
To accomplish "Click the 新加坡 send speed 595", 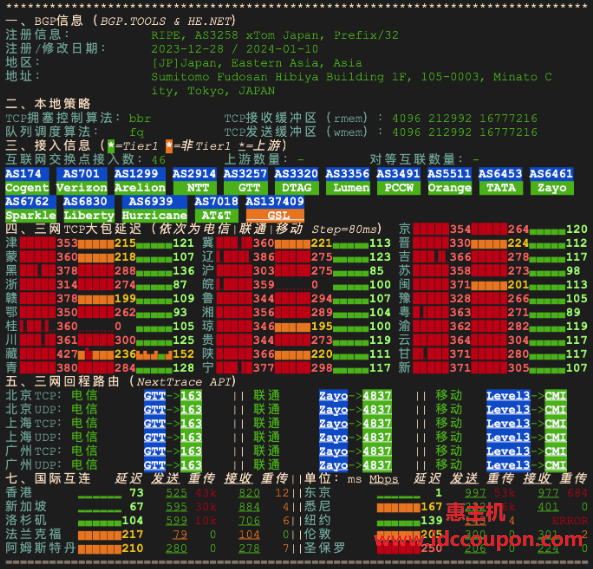I will (176, 507).
